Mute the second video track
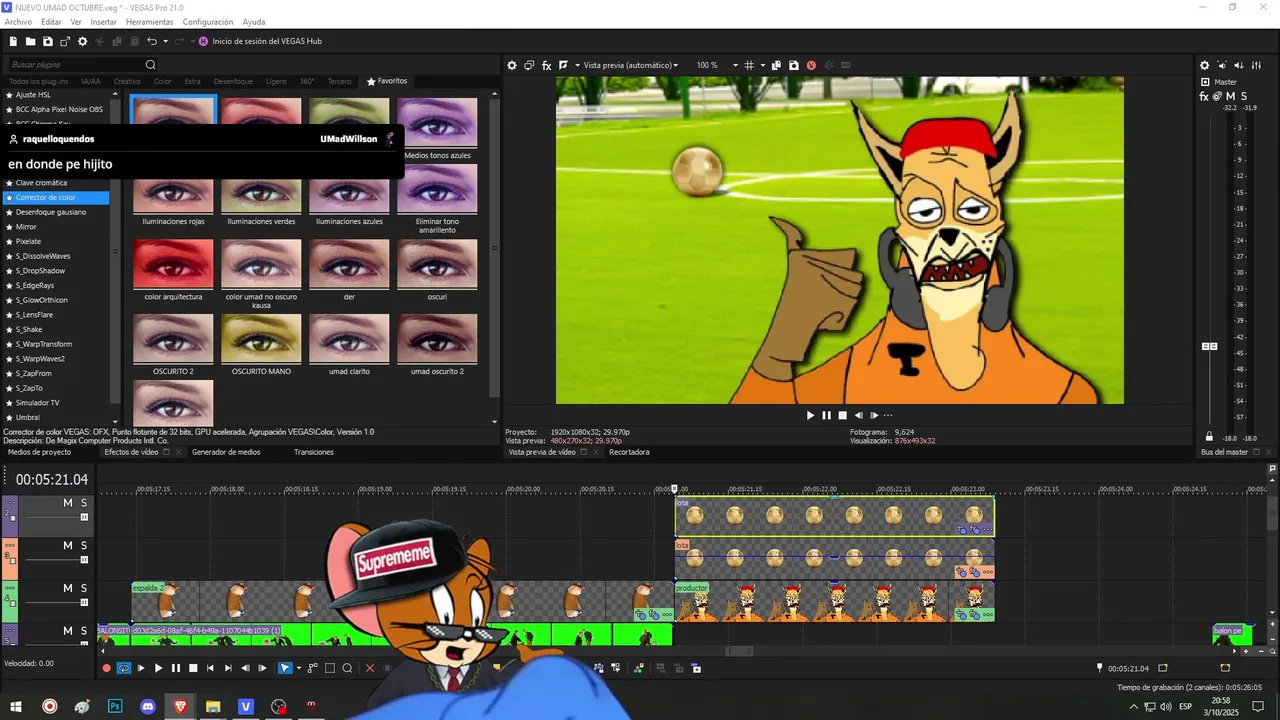 (68, 546)
